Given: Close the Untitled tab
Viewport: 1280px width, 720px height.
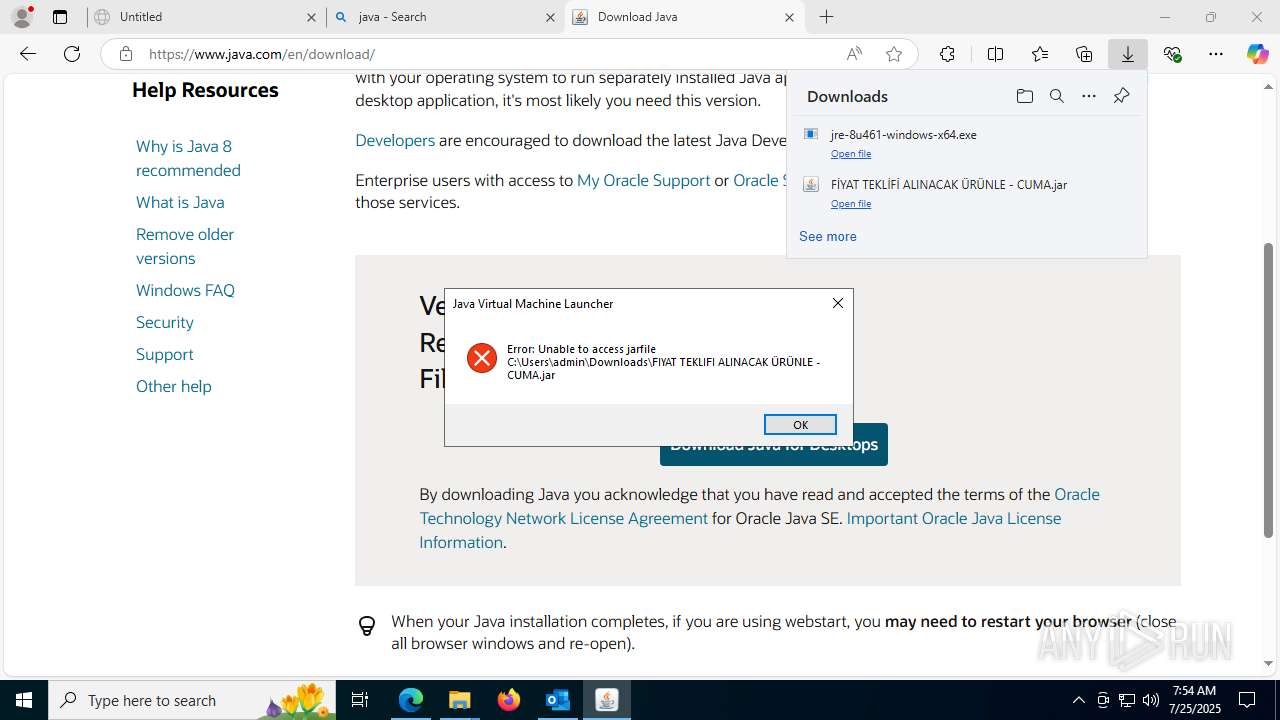Looking at the screenshot, I should click(311, 17).
